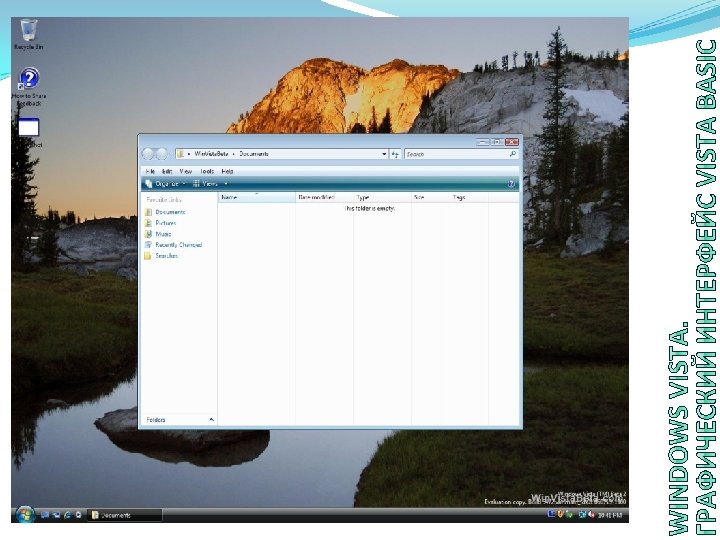Sort by the Type column header
This screenshot has width=720, height=540.
[x=382, y=197]
